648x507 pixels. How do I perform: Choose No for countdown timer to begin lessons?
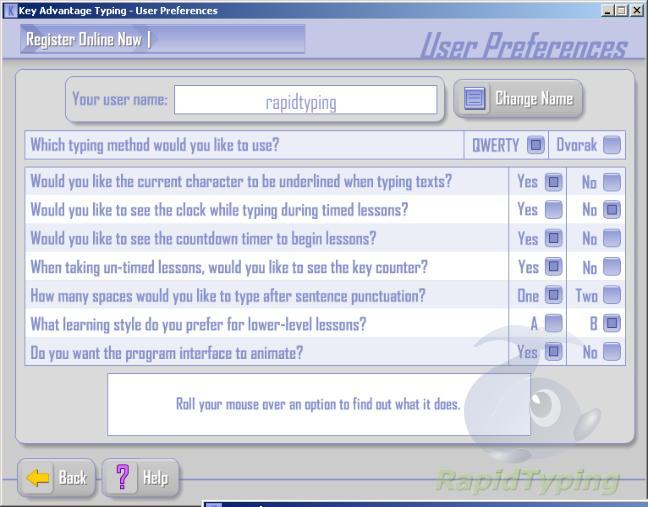click(612, 238)
